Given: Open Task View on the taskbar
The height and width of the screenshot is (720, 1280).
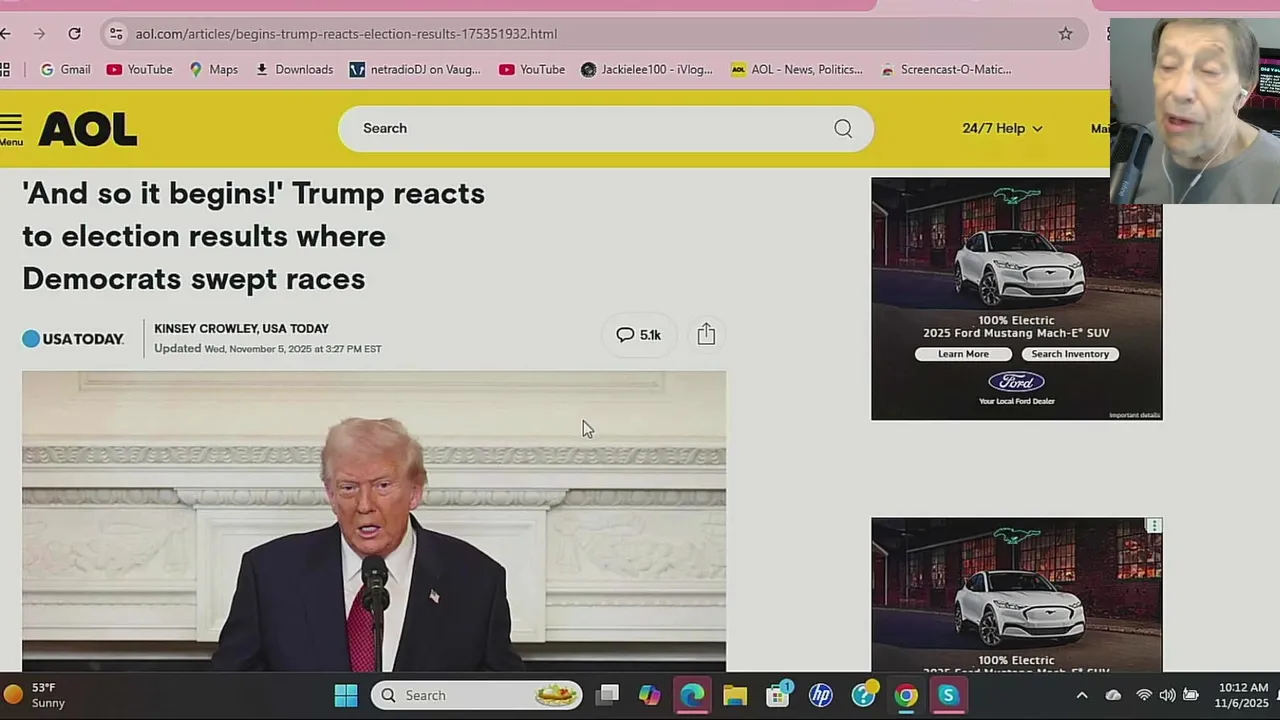Looking at the screenshot, I should click(607, 695).
